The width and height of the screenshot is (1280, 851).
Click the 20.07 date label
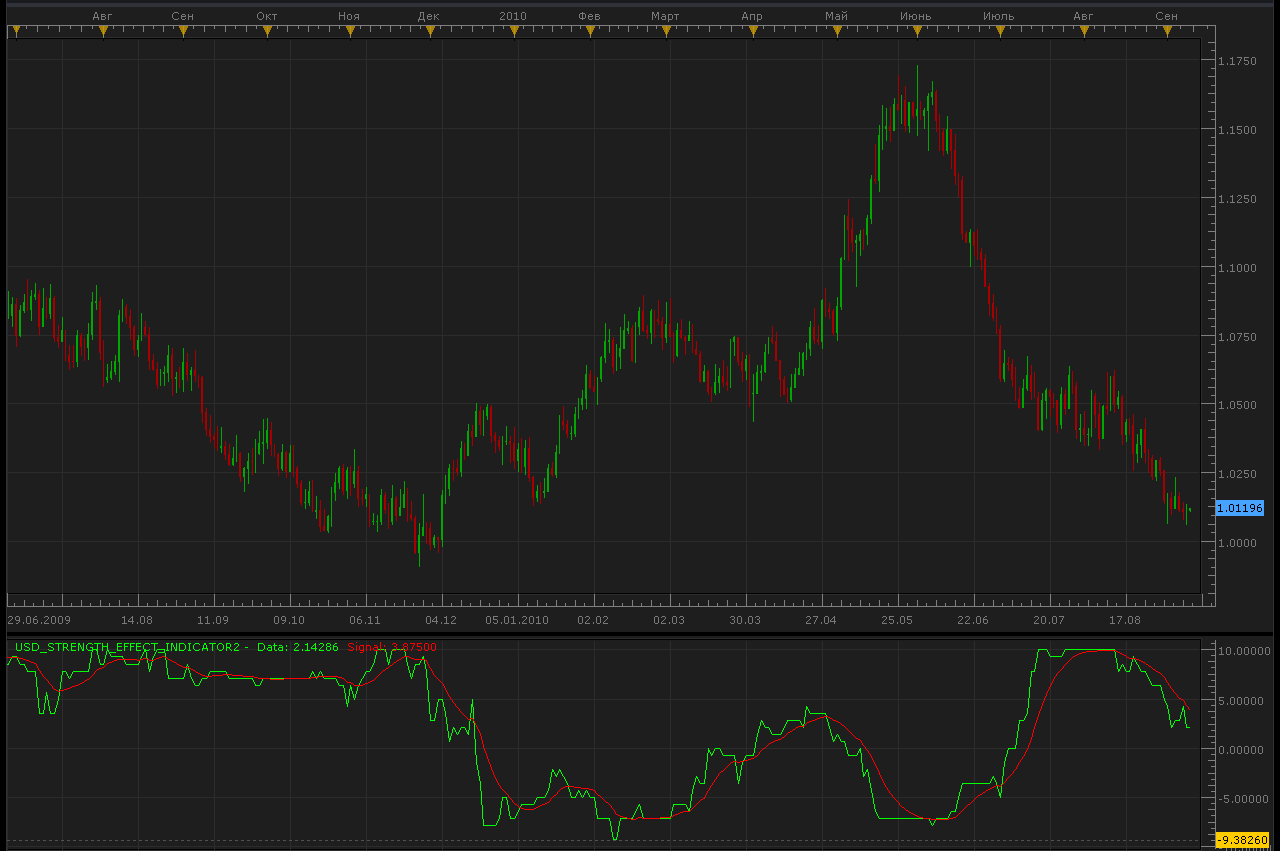[1049, 620]
